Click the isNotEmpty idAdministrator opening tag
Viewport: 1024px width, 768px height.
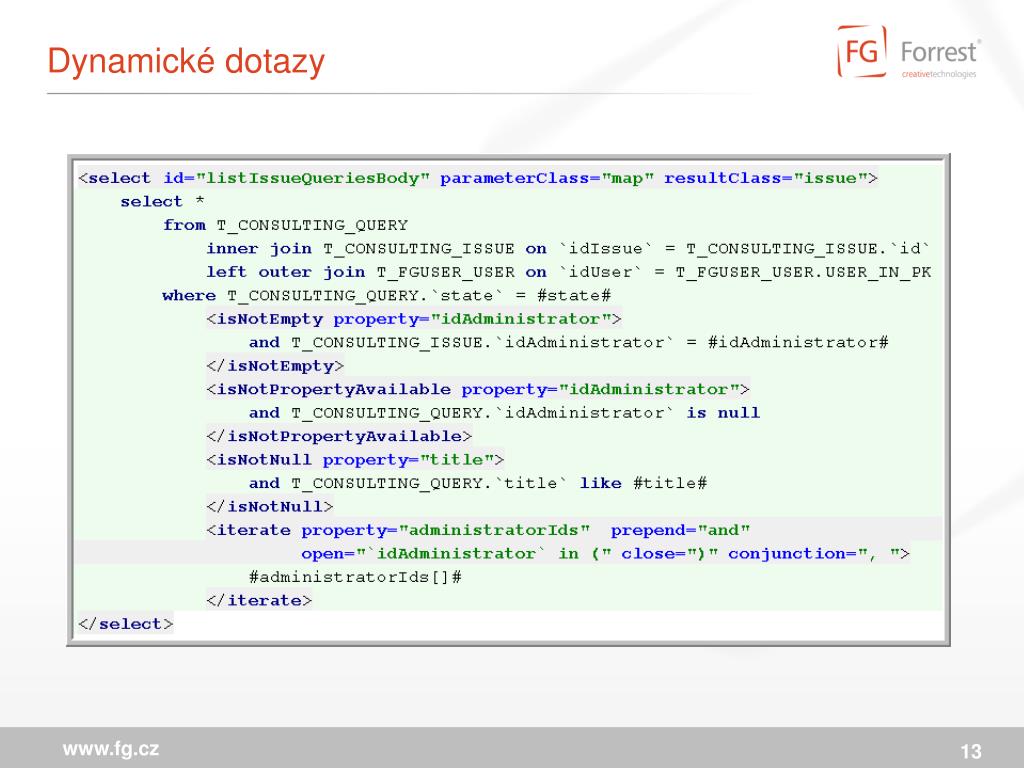[413, 319]
